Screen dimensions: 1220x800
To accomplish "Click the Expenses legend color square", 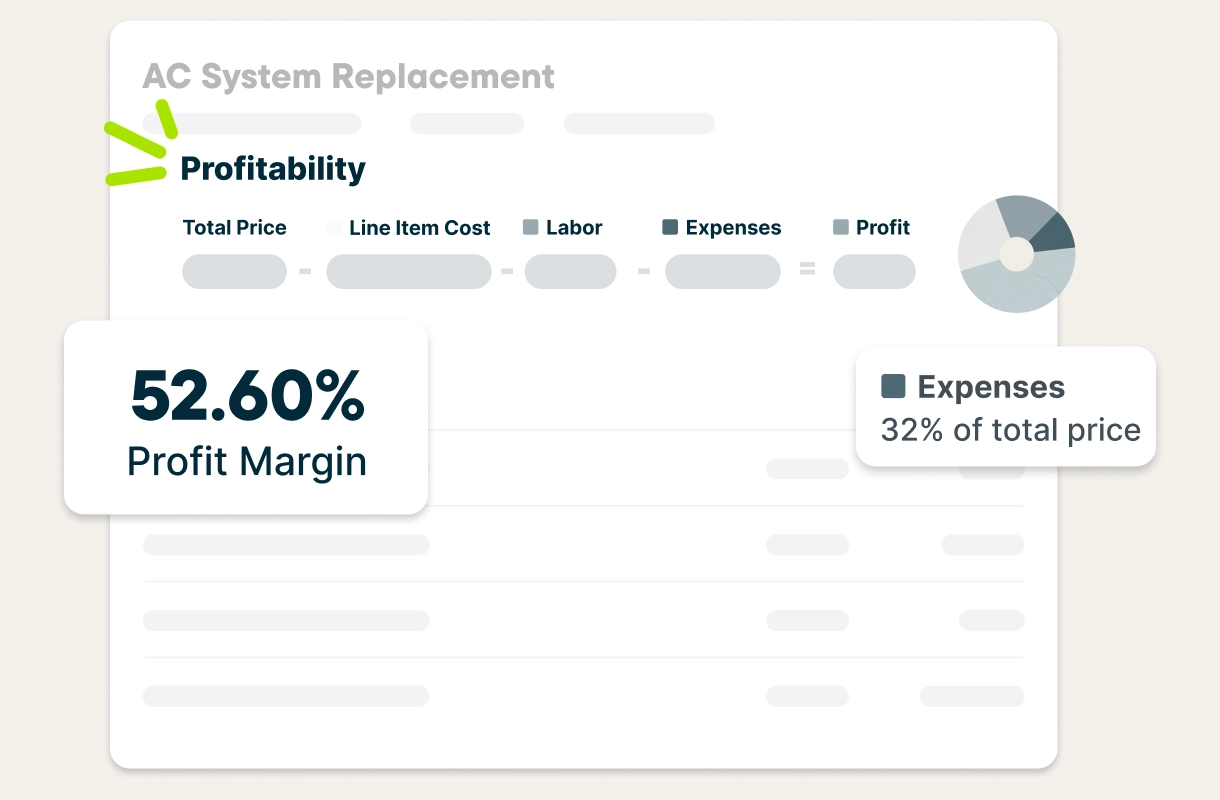I will click(670, 228).
